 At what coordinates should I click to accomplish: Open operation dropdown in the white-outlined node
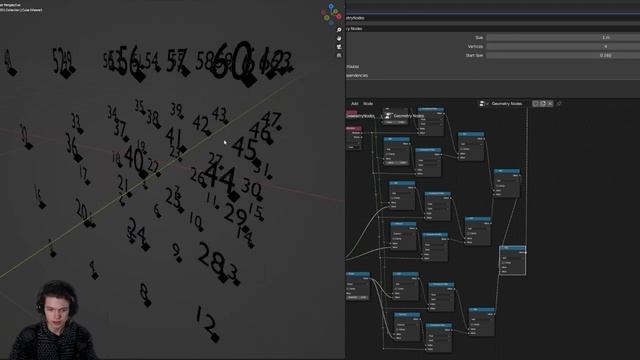pyautogui.click(x=513, y=258)
